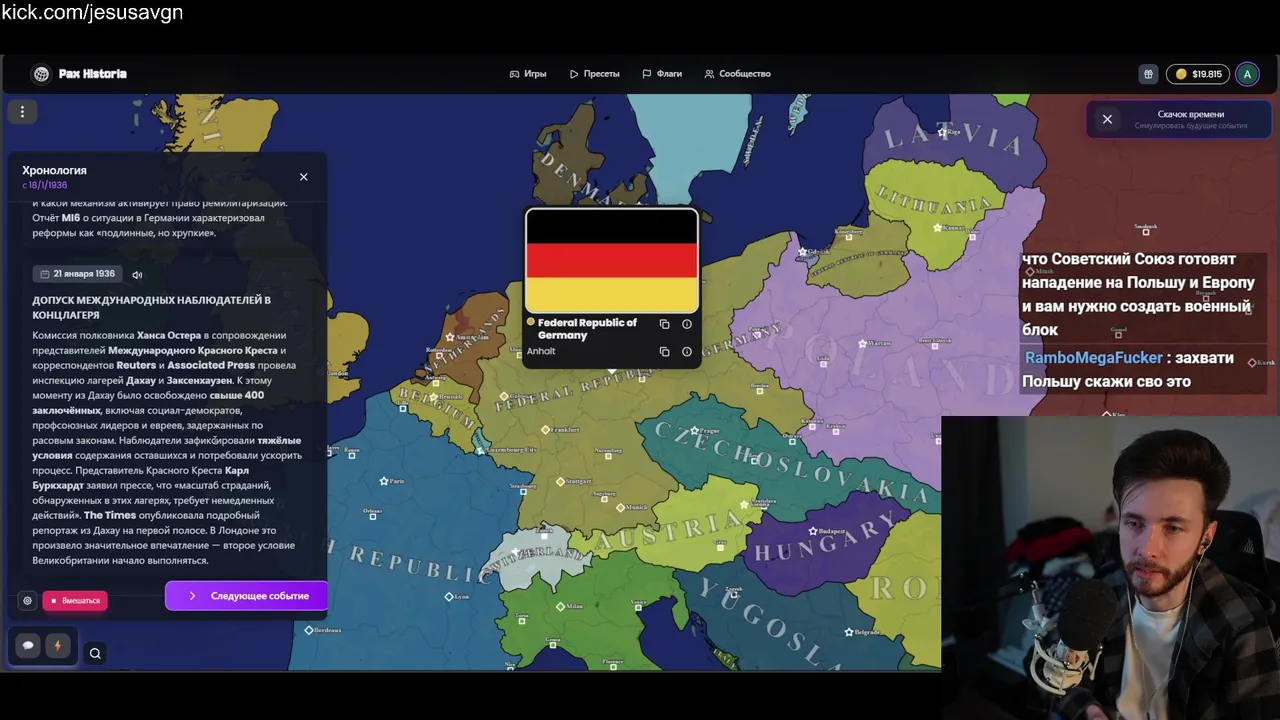1280x720 pixels.
Task: Select Lyon city marker
Action: pos(449,597)
